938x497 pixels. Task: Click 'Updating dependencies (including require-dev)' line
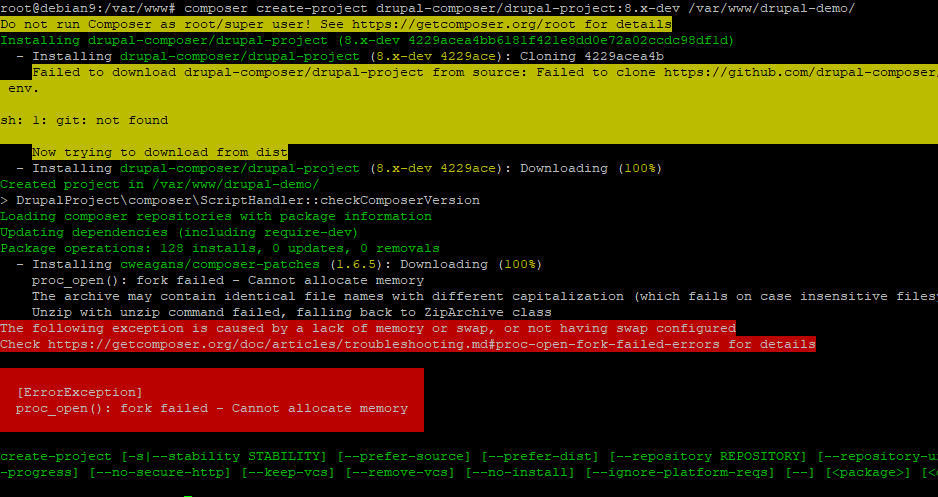pyautogui.click(x=179, y=232)
